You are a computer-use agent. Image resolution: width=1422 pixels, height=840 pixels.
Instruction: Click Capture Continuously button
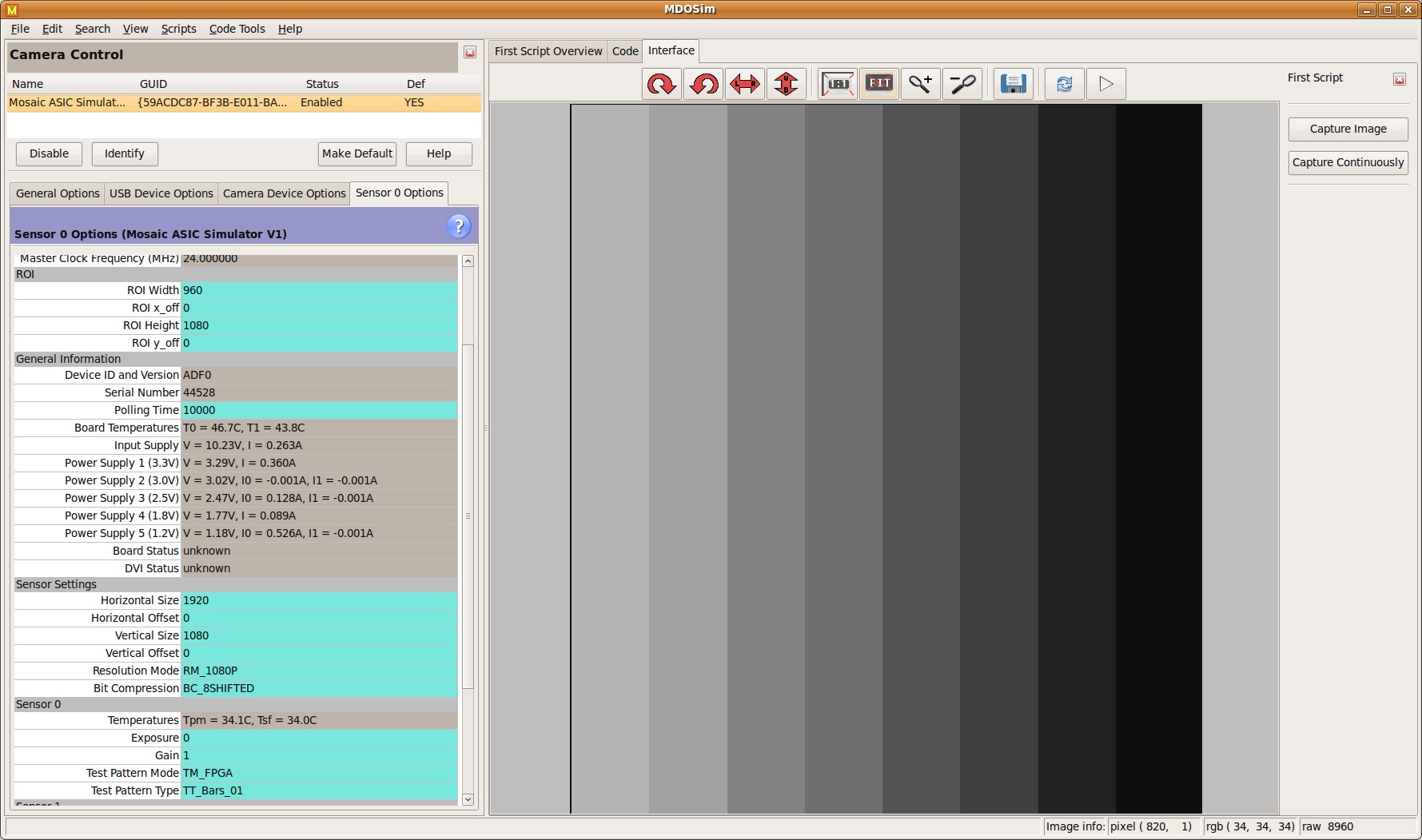[1348, 162]
